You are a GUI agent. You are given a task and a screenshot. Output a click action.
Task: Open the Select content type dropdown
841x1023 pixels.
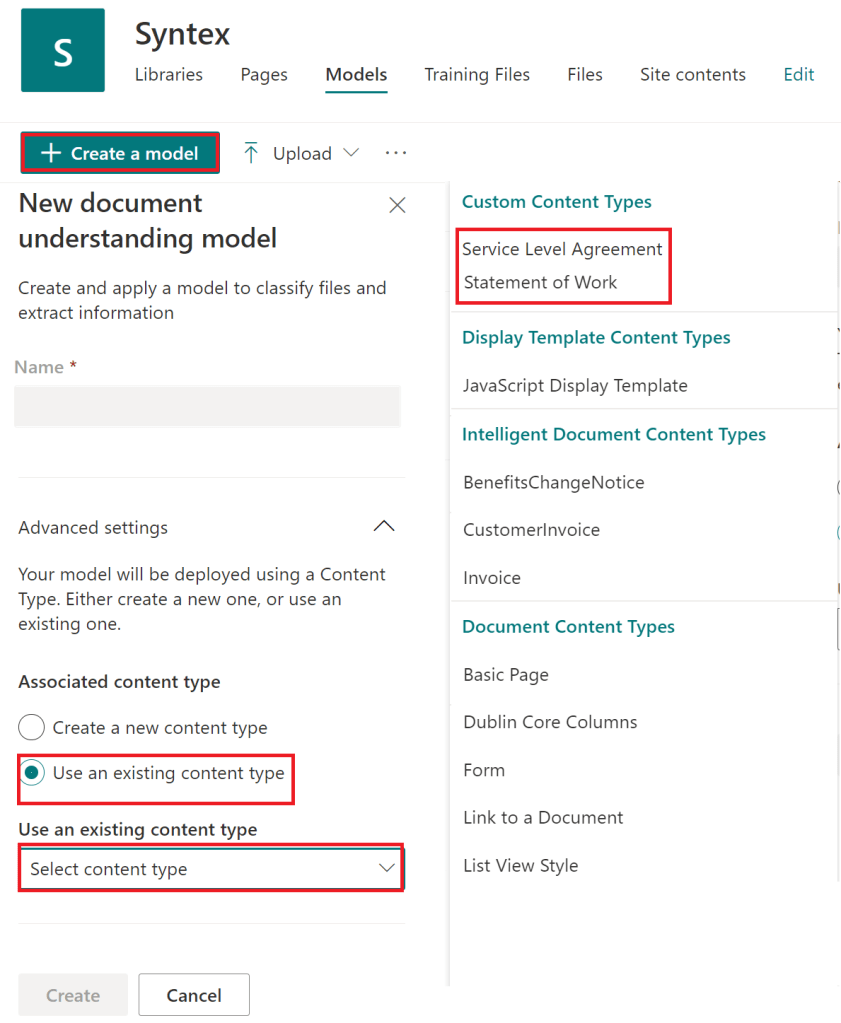coord(211,869)
